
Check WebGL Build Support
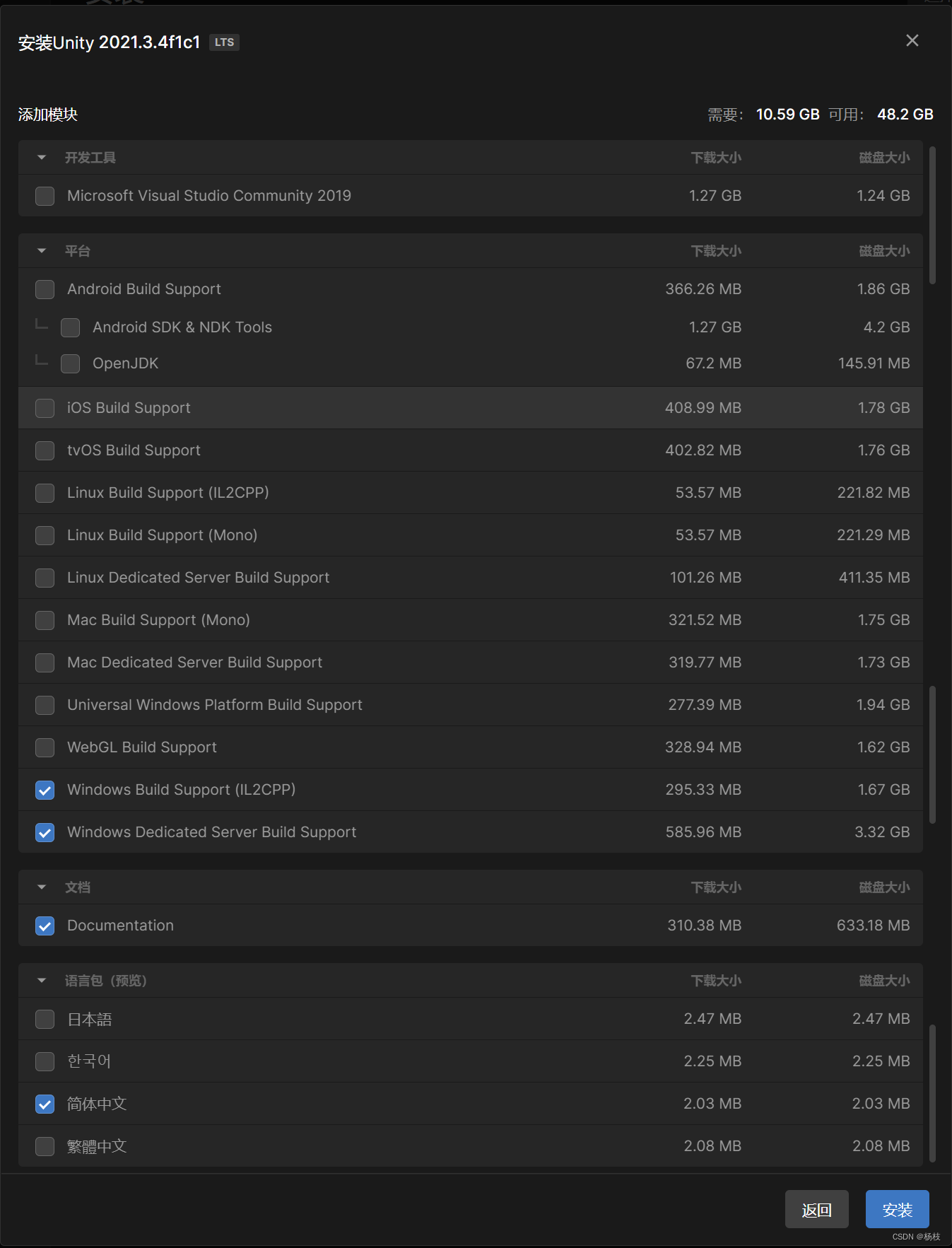click(45, 747)
